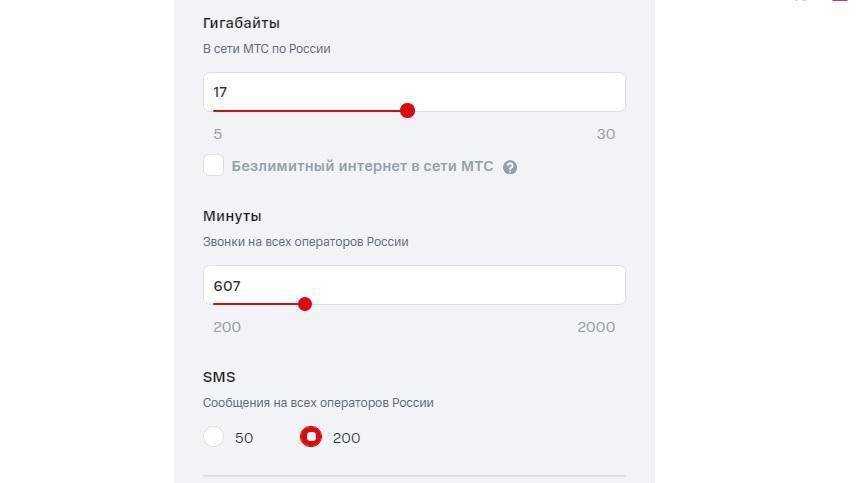This screenshot has width=865, height=483.
Task: Click the minimum 5 label under gigabytes slider
Action: (x=218, y=134)
